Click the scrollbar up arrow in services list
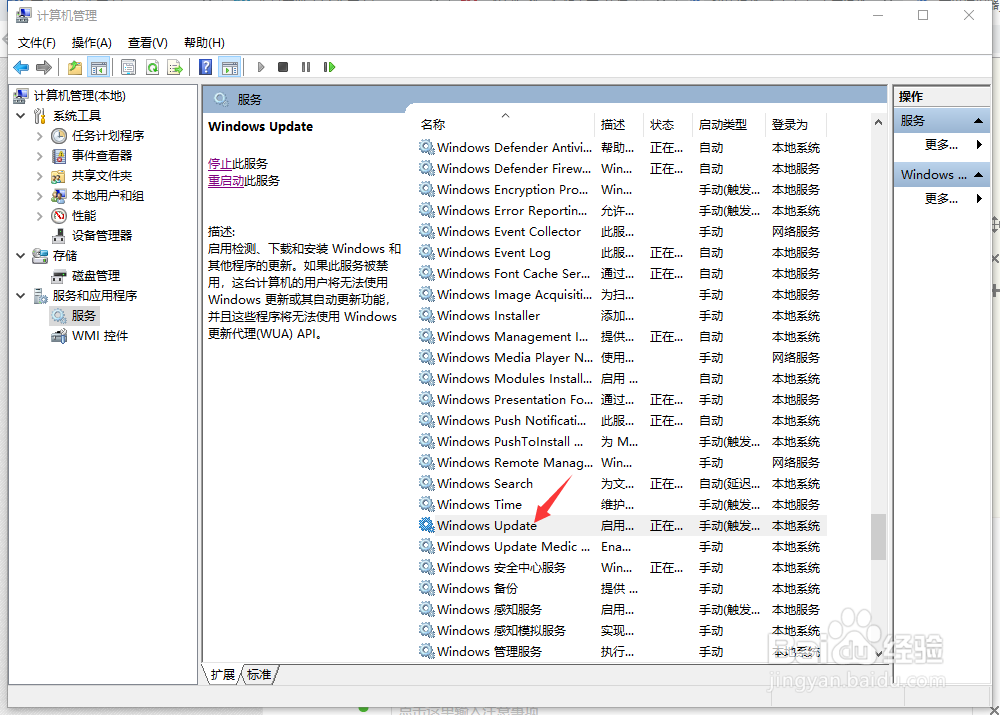 click(x=878, y=122)
